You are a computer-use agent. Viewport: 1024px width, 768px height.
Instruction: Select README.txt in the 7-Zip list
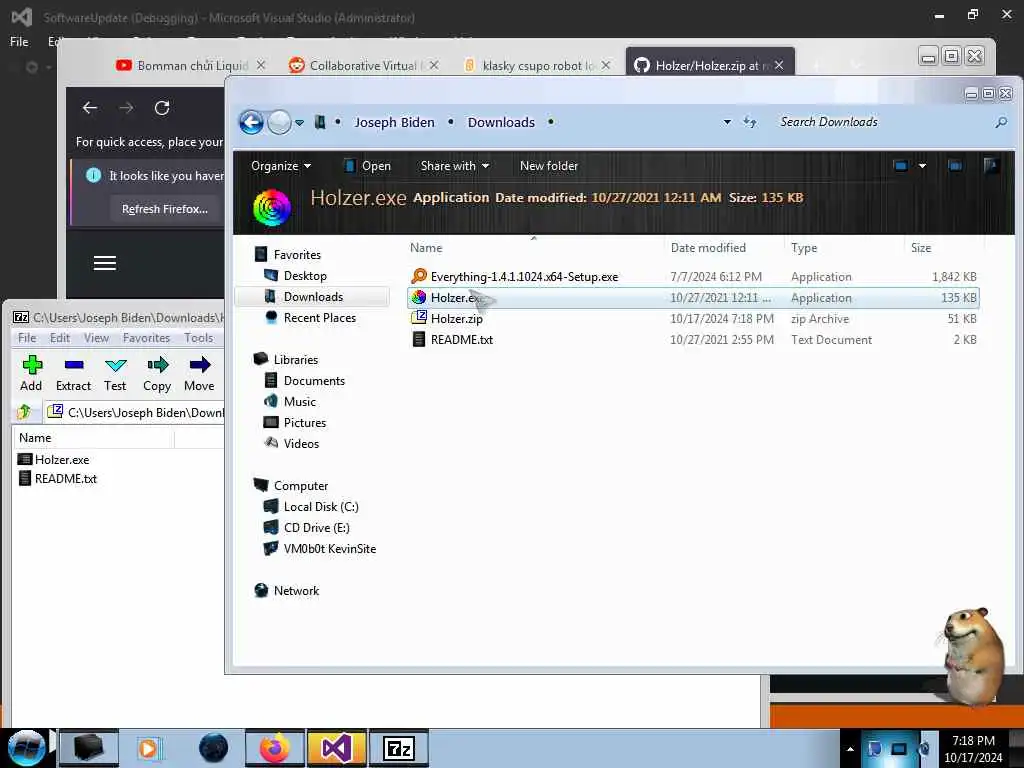pos(65,479)
